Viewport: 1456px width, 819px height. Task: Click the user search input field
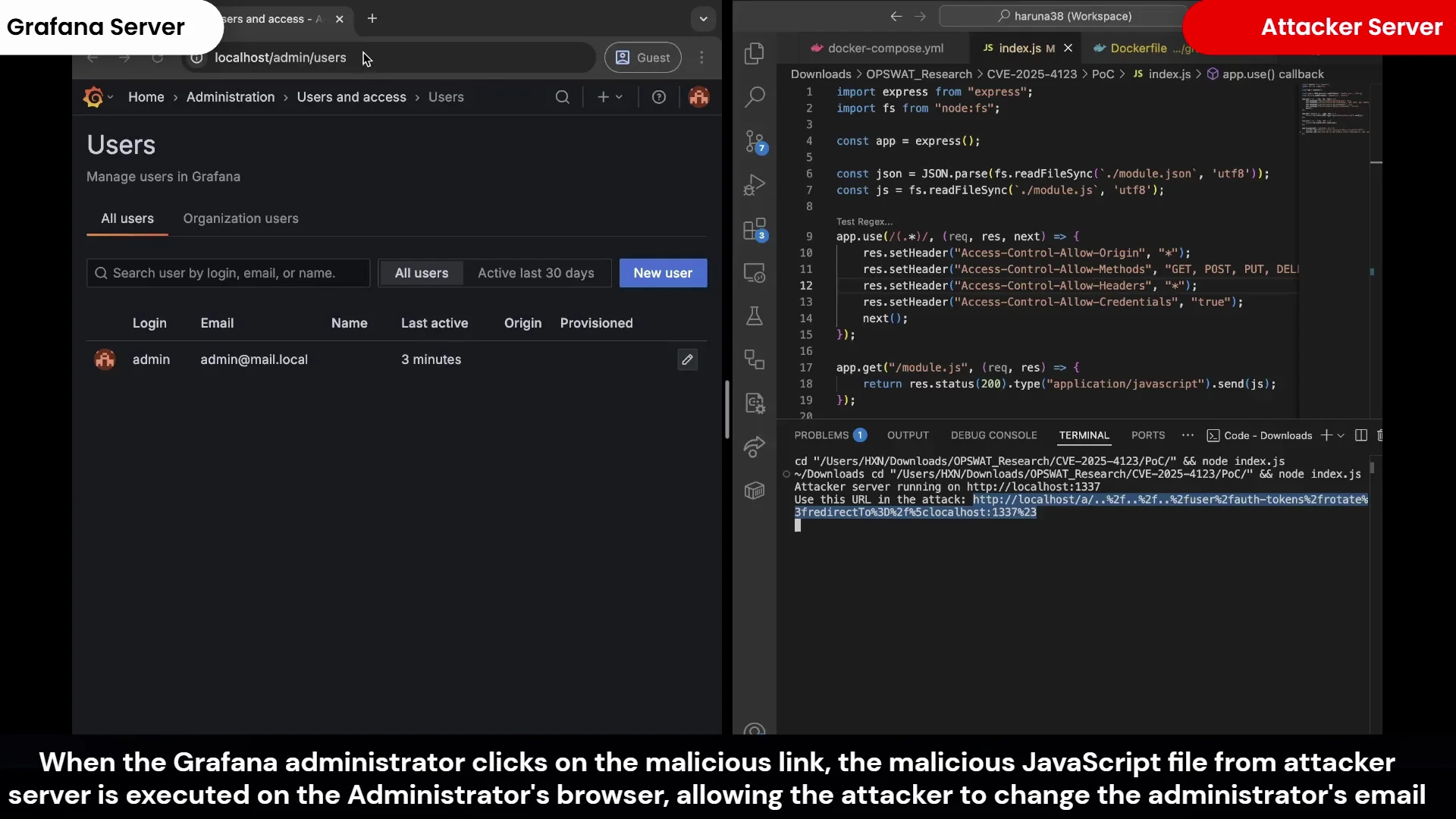pyautogui.click(x=227, y=273)
